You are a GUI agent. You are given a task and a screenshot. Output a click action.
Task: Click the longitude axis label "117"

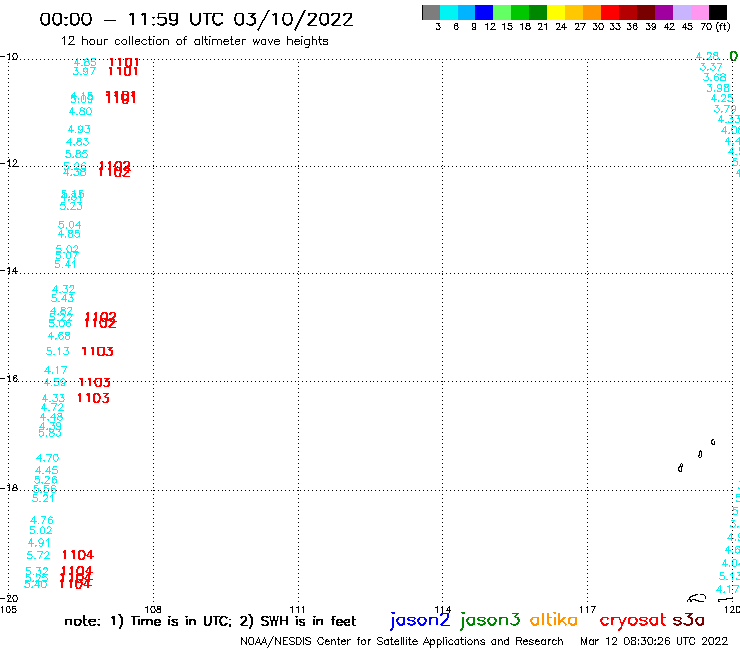click(x=588, y=609)
